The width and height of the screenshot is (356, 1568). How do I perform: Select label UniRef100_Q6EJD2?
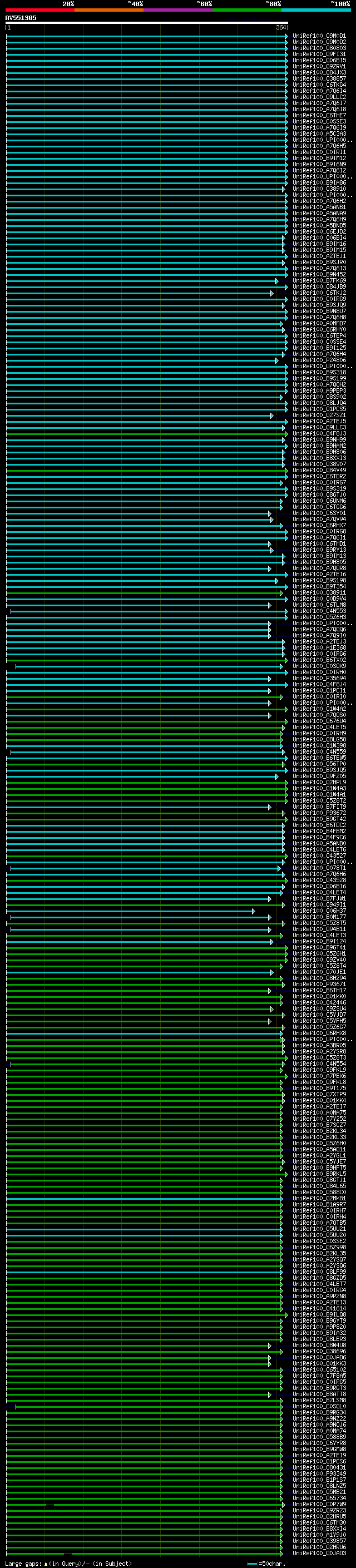[319, 231]
